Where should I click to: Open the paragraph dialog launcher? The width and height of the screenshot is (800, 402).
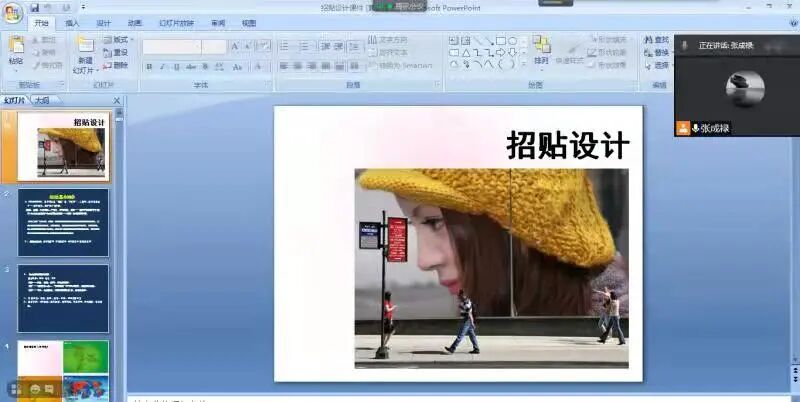pyautogui.click(x=437, y=85)
